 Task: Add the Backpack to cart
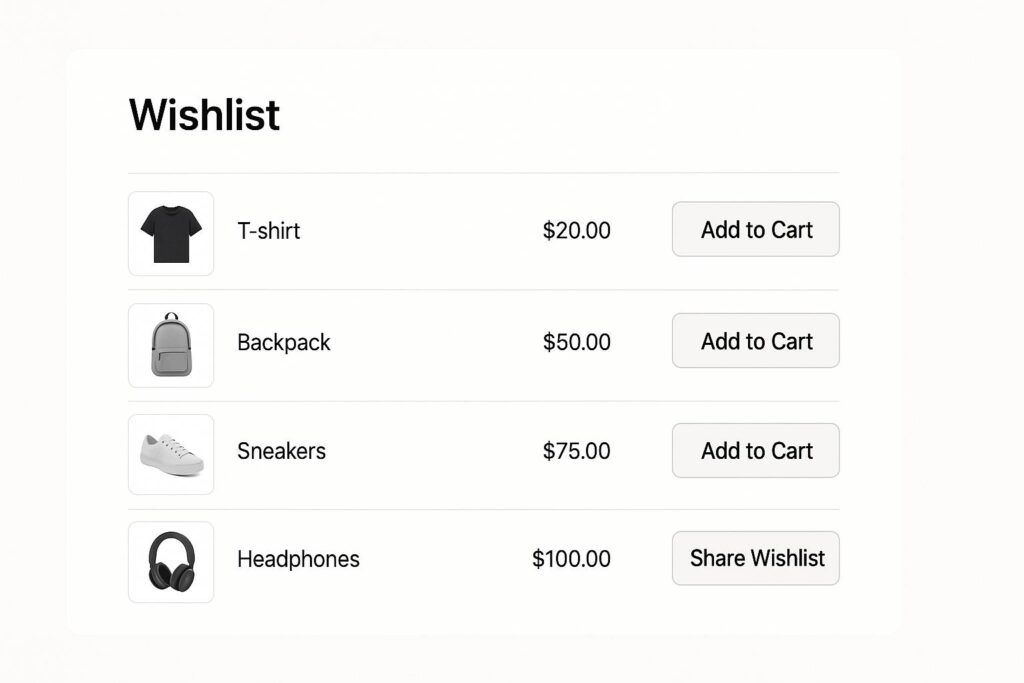pyautogui.click(x=755, y=341)
